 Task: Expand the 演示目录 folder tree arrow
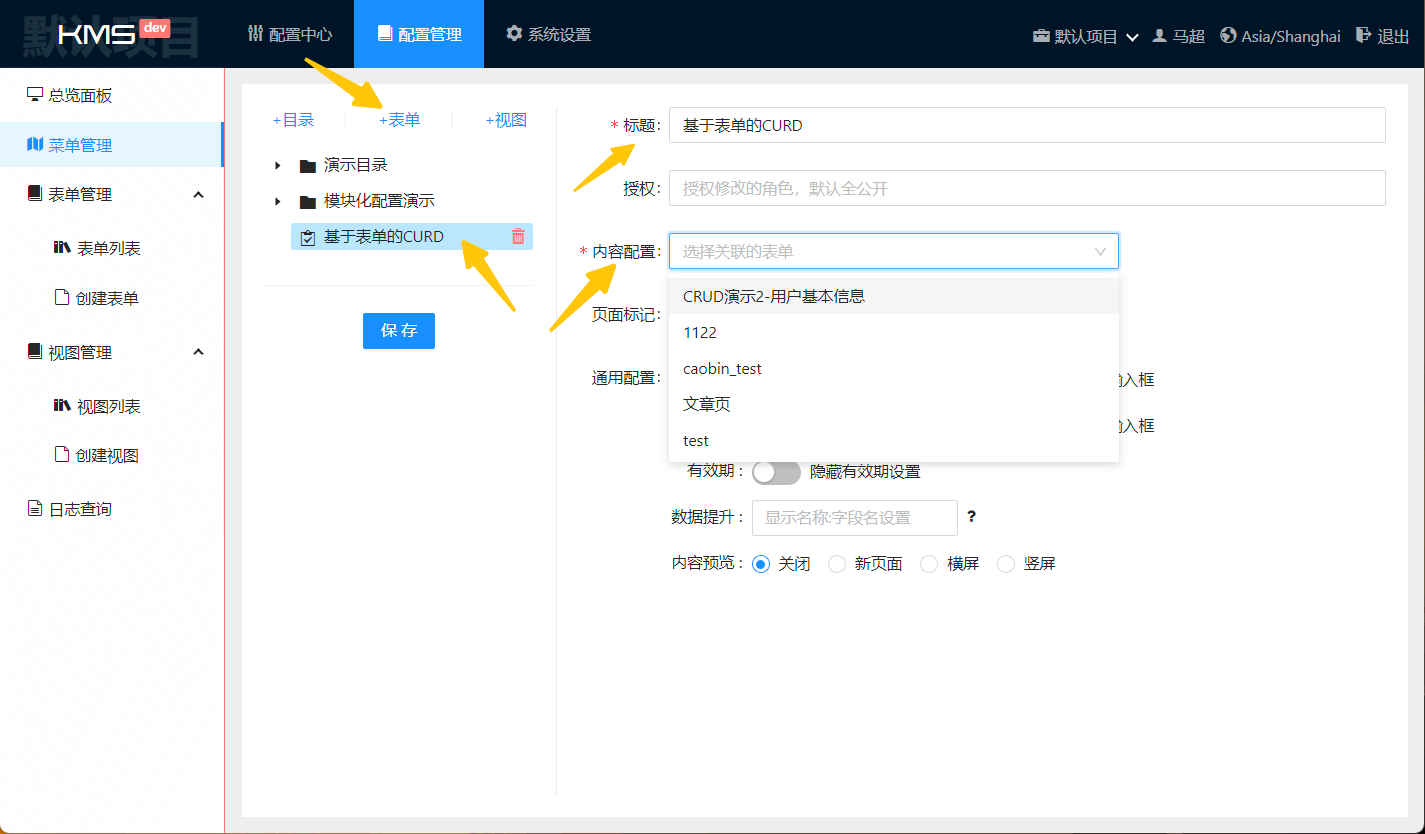pos(278,165)
